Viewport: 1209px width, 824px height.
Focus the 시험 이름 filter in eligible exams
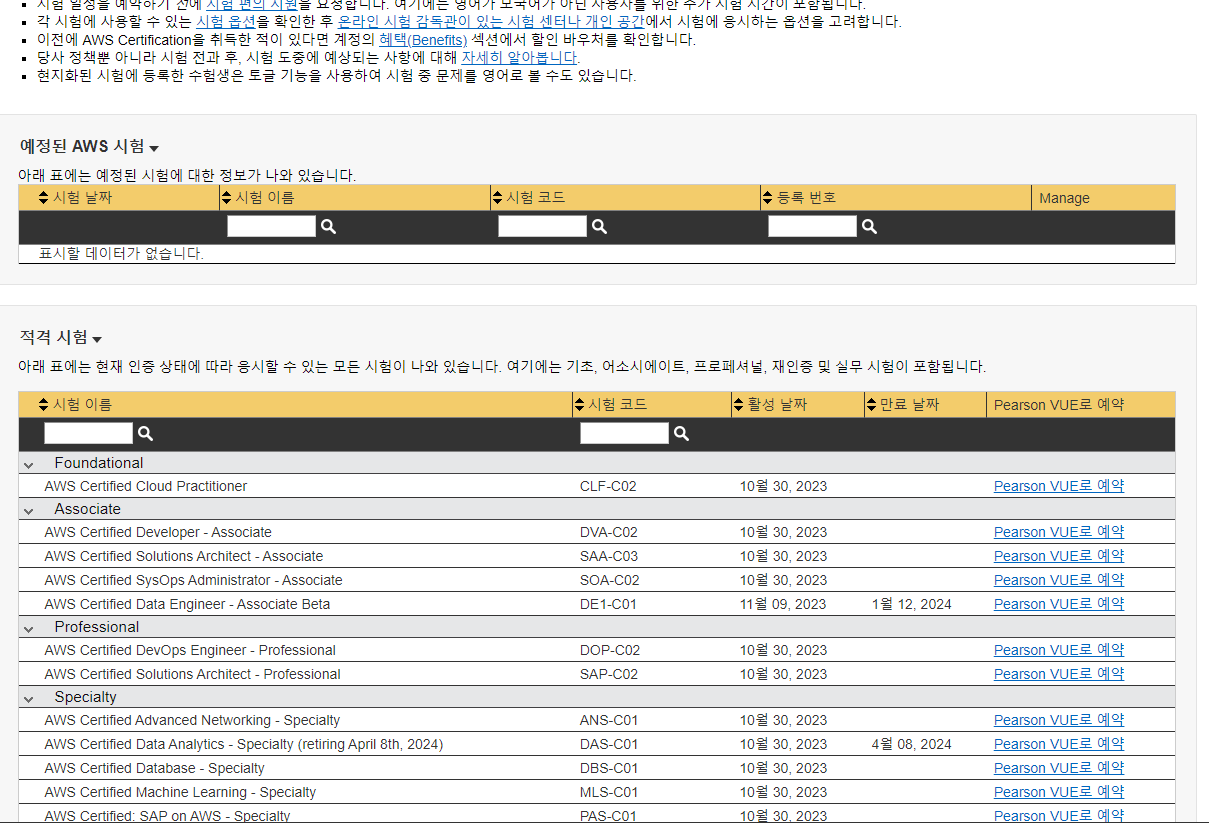(x=88, y=433)
